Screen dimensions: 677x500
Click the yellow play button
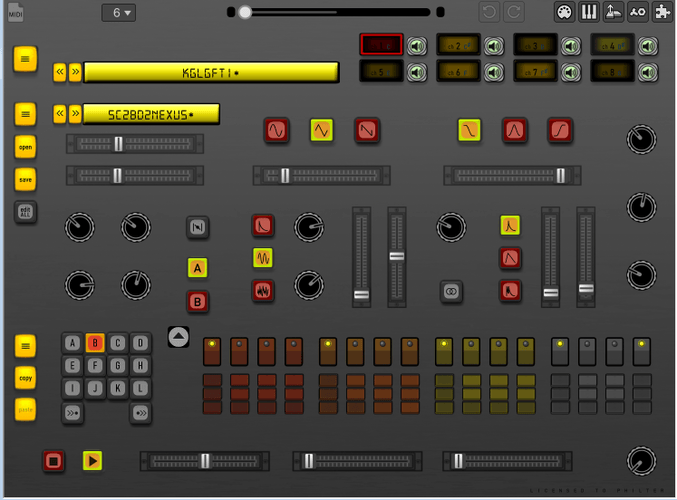point(92,461)
